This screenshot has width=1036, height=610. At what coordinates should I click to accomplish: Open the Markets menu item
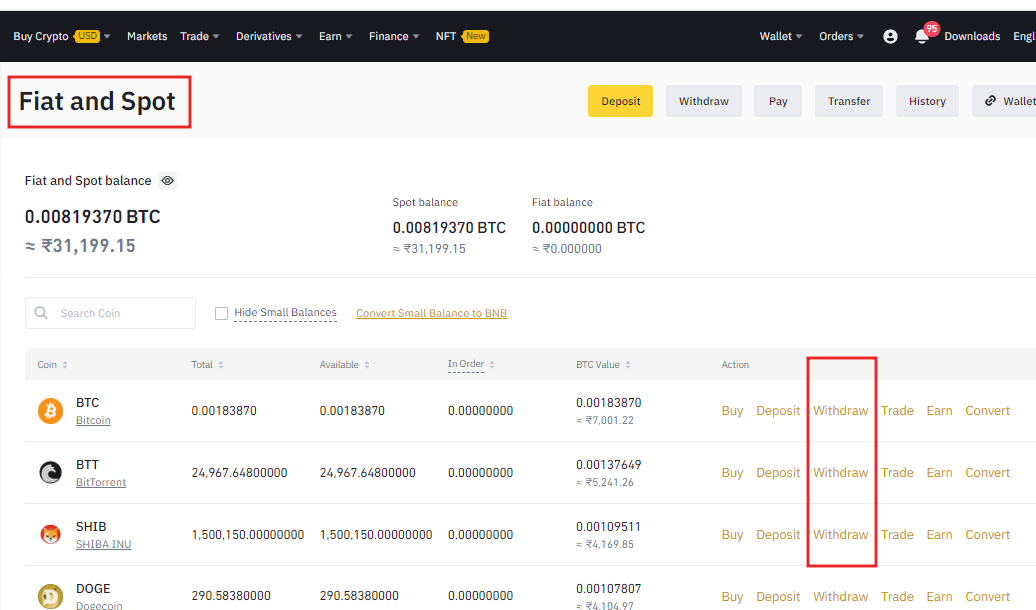147,36
